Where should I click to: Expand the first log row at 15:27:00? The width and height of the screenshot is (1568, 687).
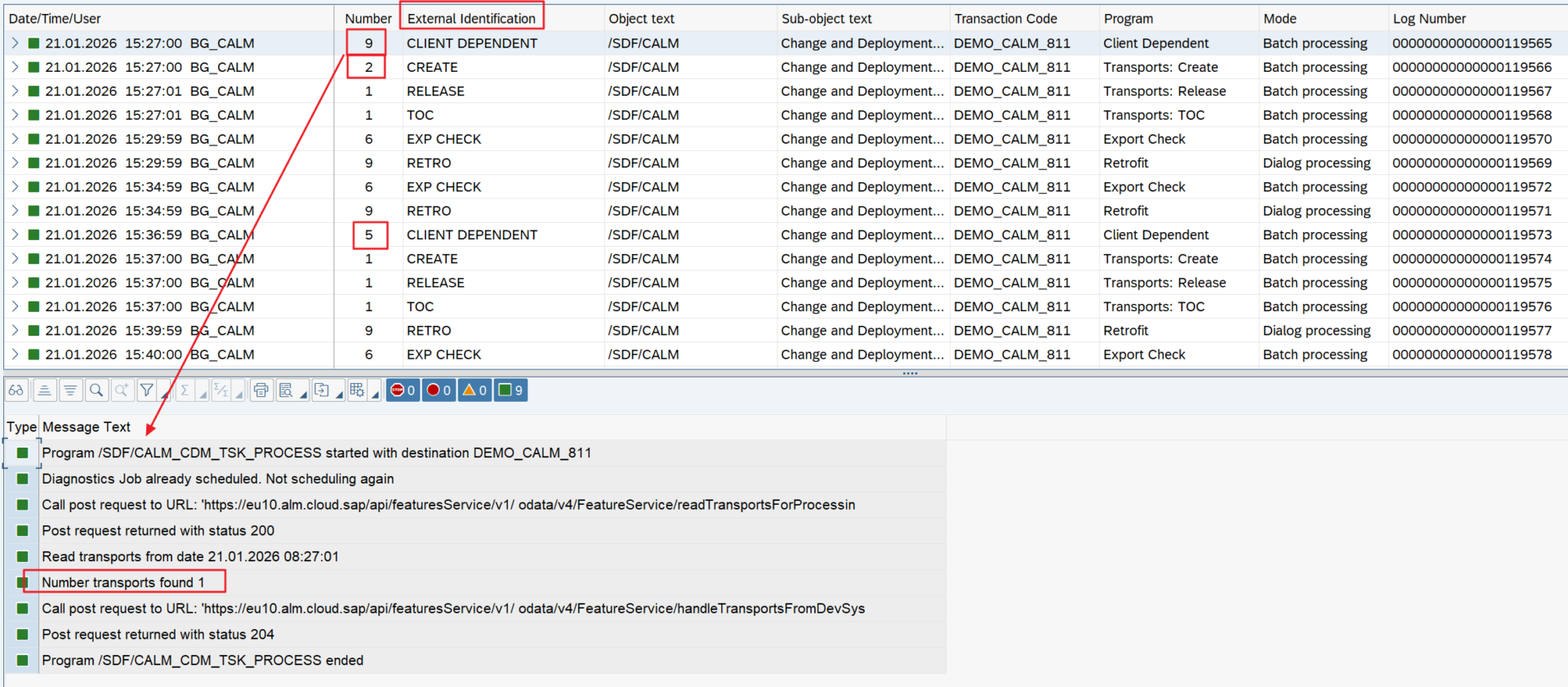pyautogui.click(x=15, y=43)
